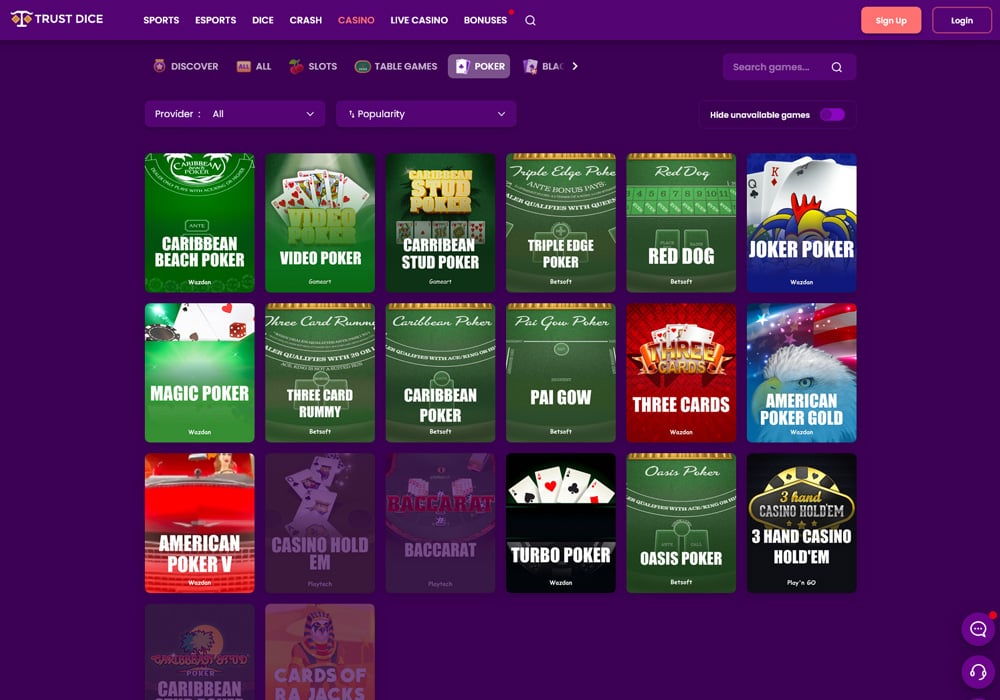
Task: Open American Poker V game
Action: tap(200, 523)
